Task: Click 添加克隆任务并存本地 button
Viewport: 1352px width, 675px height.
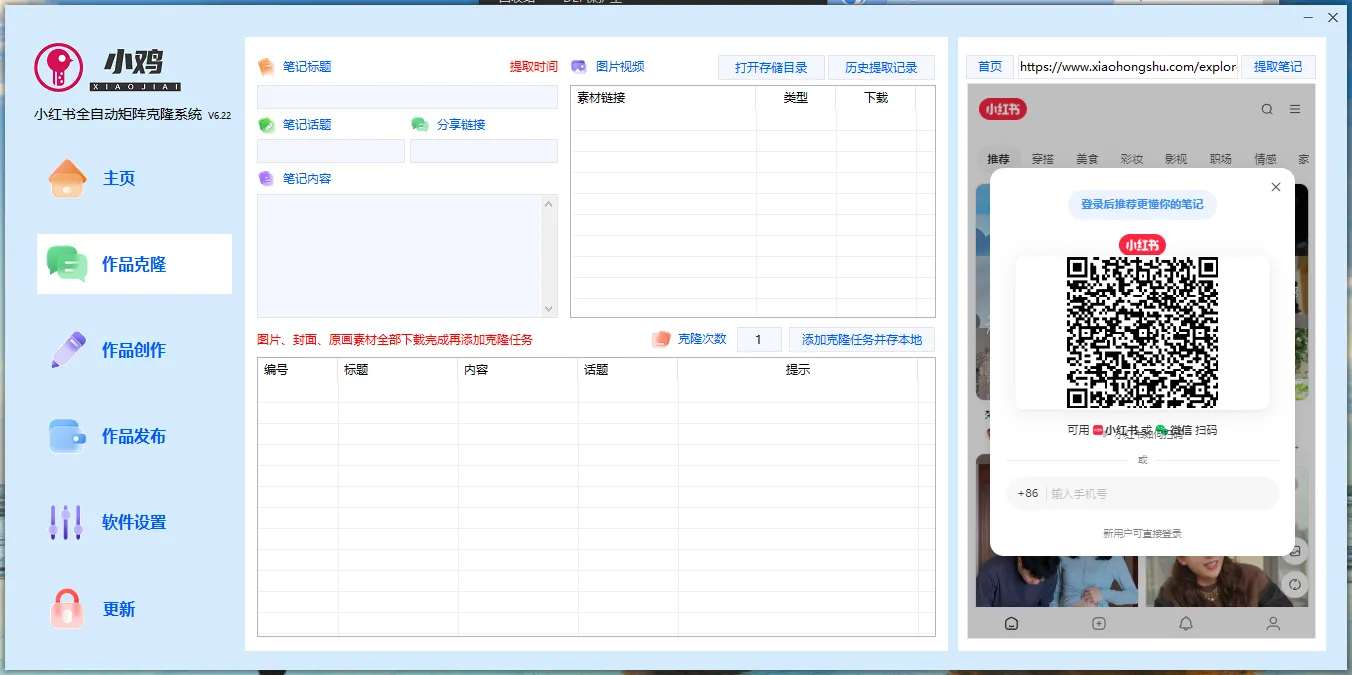Action: (862, 340)
